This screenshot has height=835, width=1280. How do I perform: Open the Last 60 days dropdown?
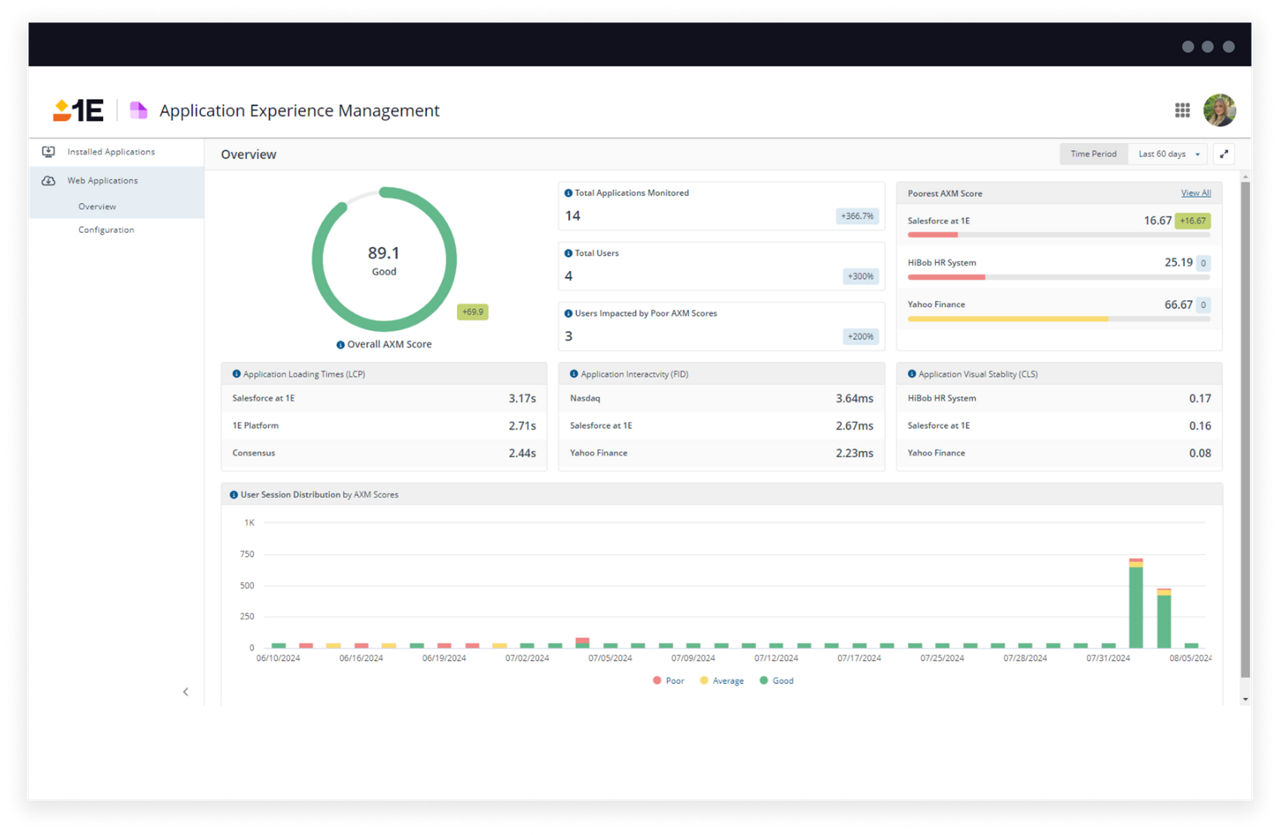pos(1168,154)
